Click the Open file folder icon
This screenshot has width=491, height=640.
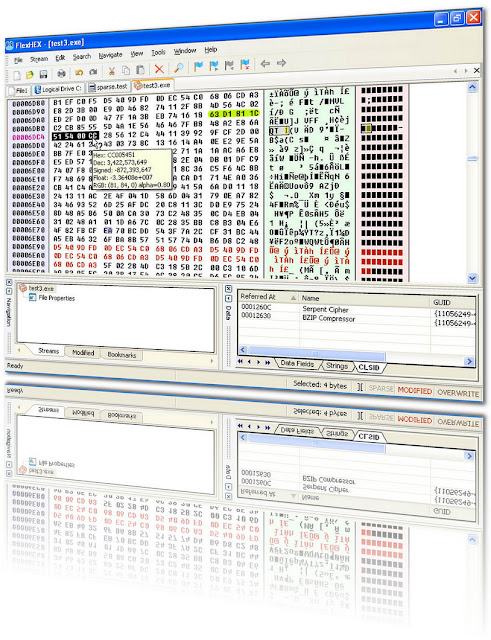click(x=30, y=75)
